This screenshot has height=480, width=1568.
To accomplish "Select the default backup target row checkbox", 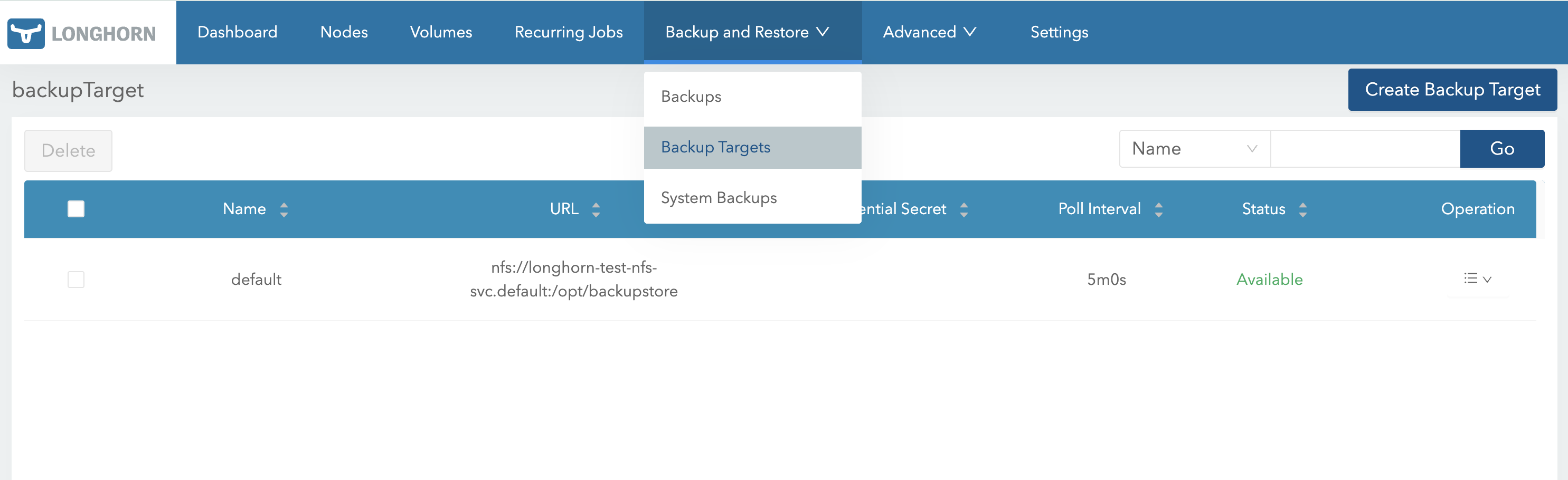I will 76,279.
